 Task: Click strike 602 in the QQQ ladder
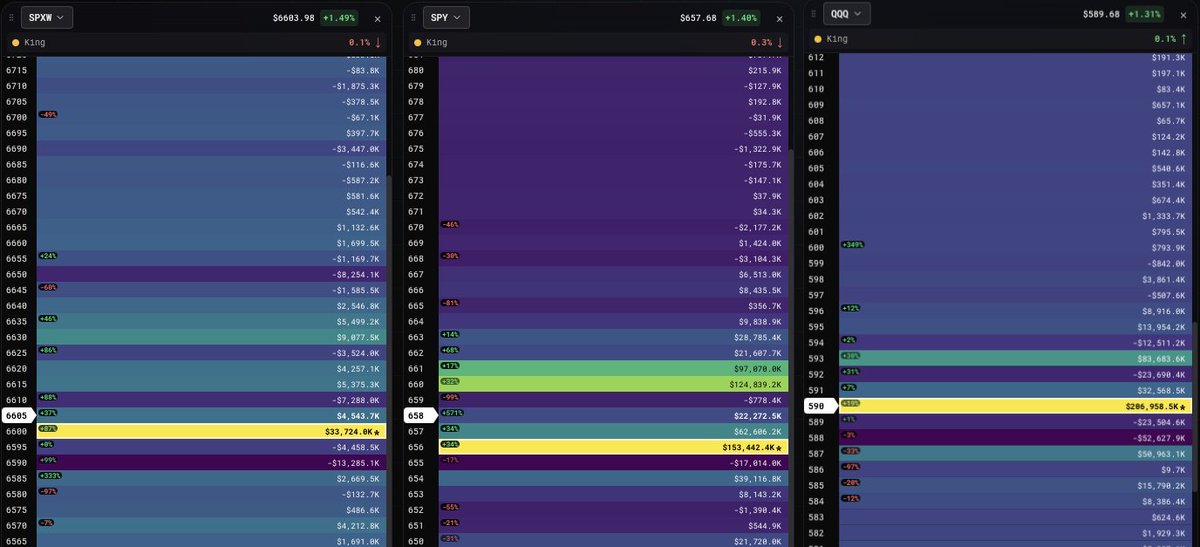(815, 216)
